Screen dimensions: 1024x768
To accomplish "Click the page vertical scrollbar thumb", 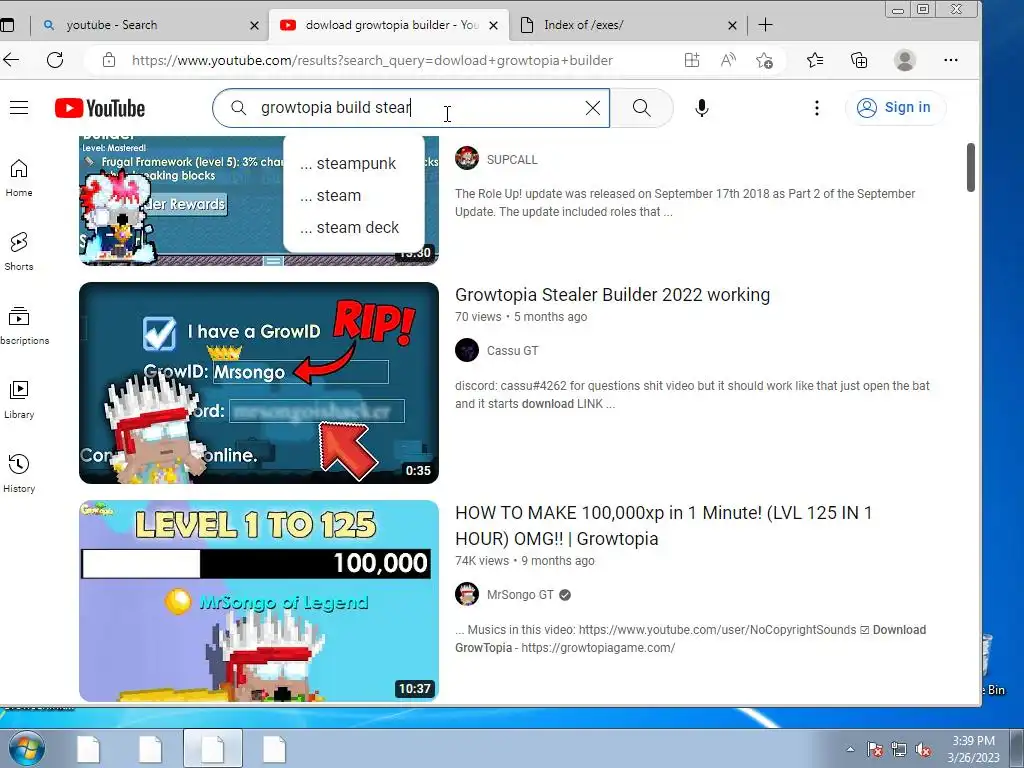I will tap(970, 168).
